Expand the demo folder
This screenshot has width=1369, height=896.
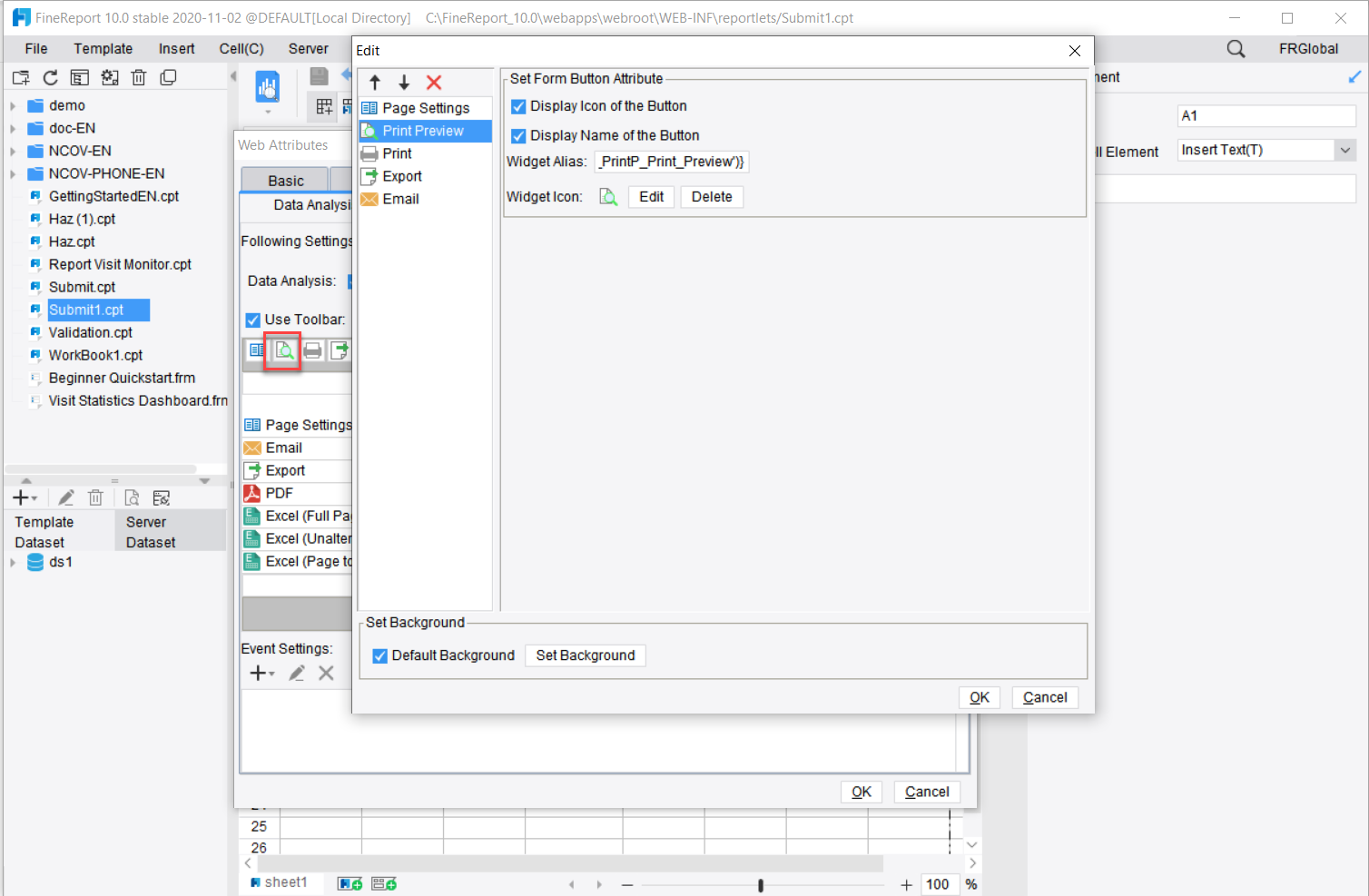(13, 105)
